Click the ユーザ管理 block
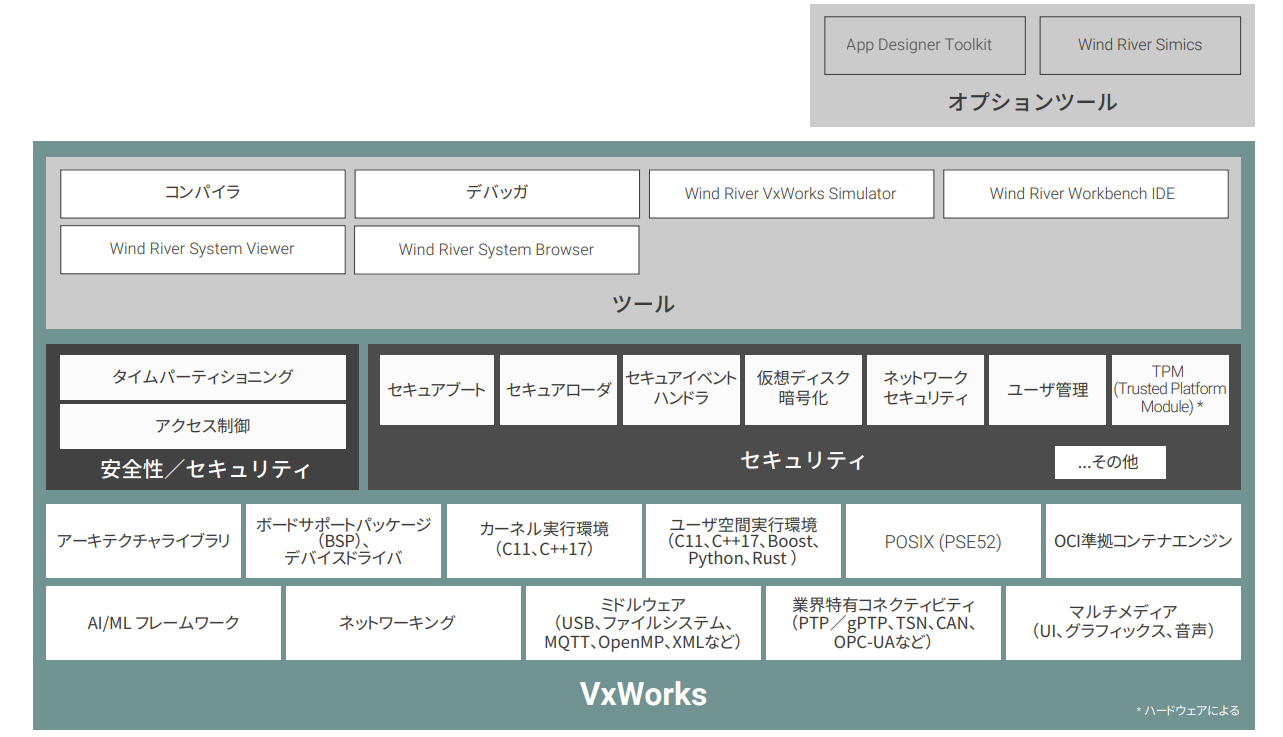1283x737 pixels. (1047, 389)
